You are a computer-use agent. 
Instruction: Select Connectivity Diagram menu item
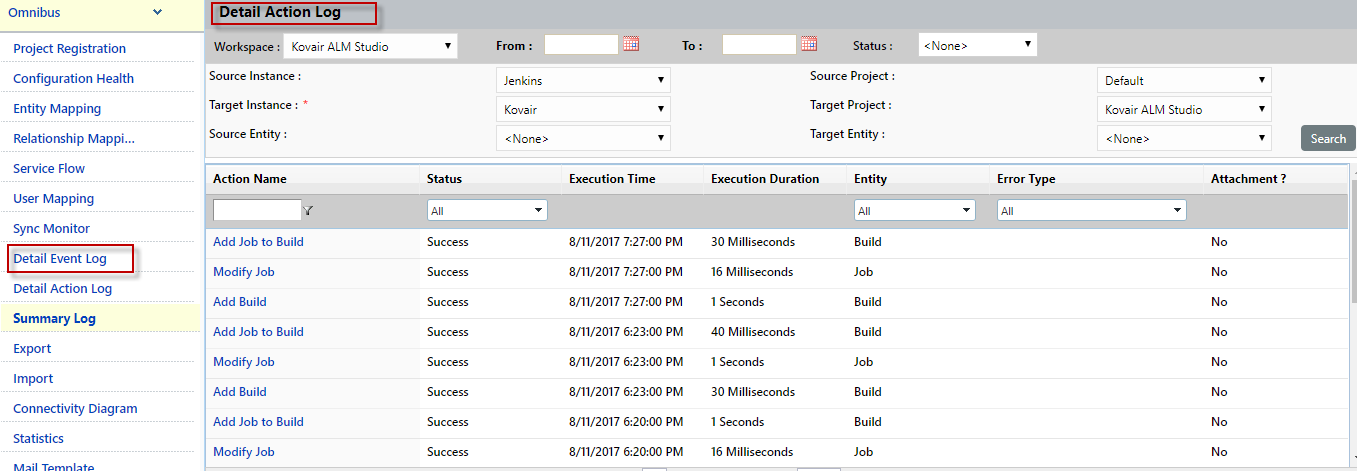(x=75, y=409)
